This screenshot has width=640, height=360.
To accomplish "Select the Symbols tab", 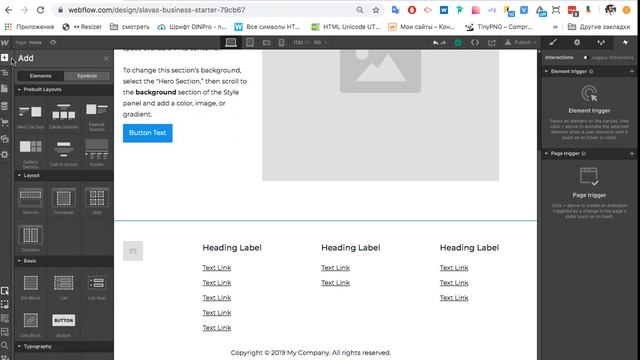I will tap(87, 76).
